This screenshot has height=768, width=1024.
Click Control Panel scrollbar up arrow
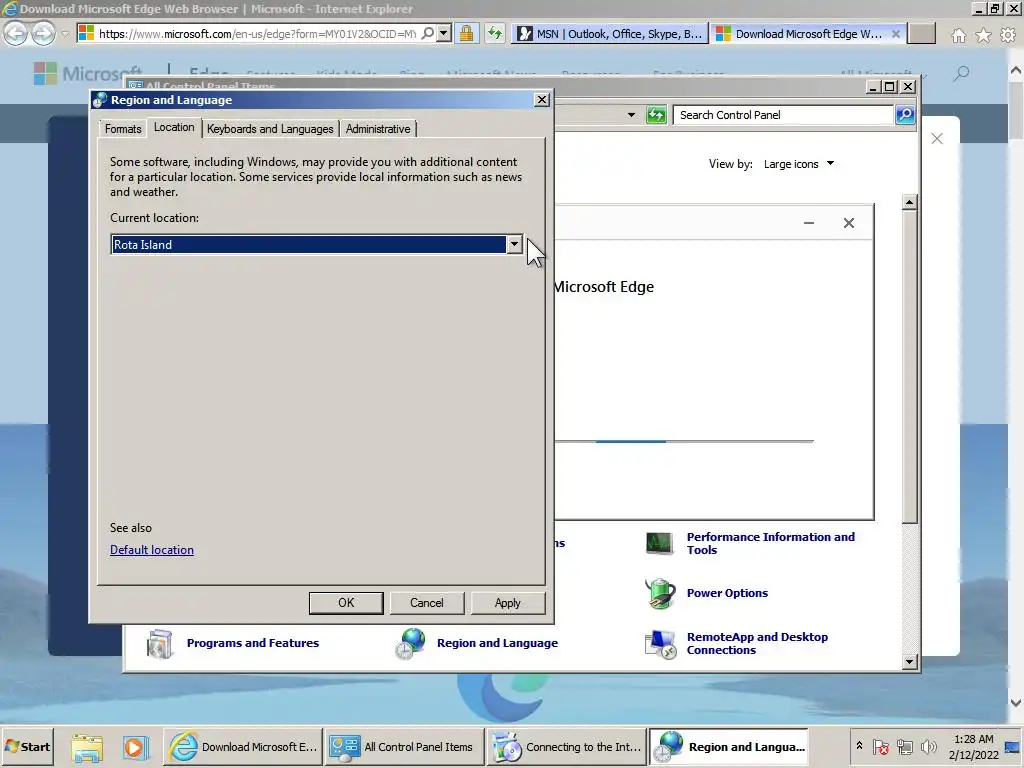(909, 202)
